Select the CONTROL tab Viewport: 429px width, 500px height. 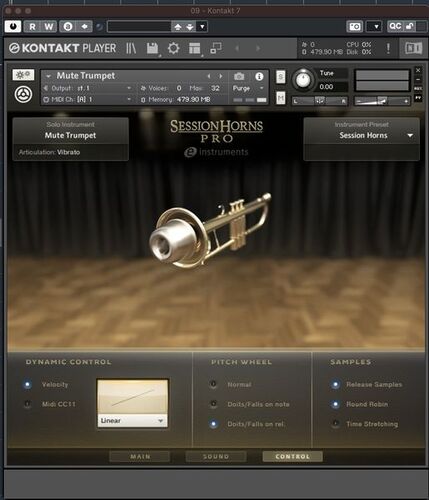(x=293, y=456)
